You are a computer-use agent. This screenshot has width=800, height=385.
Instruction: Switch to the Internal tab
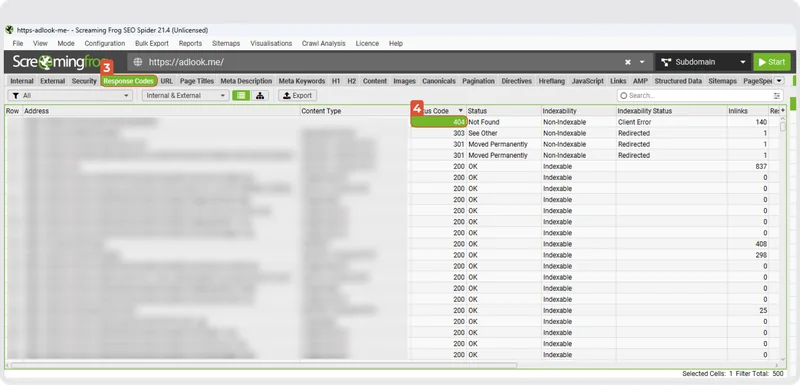(22, 81)
